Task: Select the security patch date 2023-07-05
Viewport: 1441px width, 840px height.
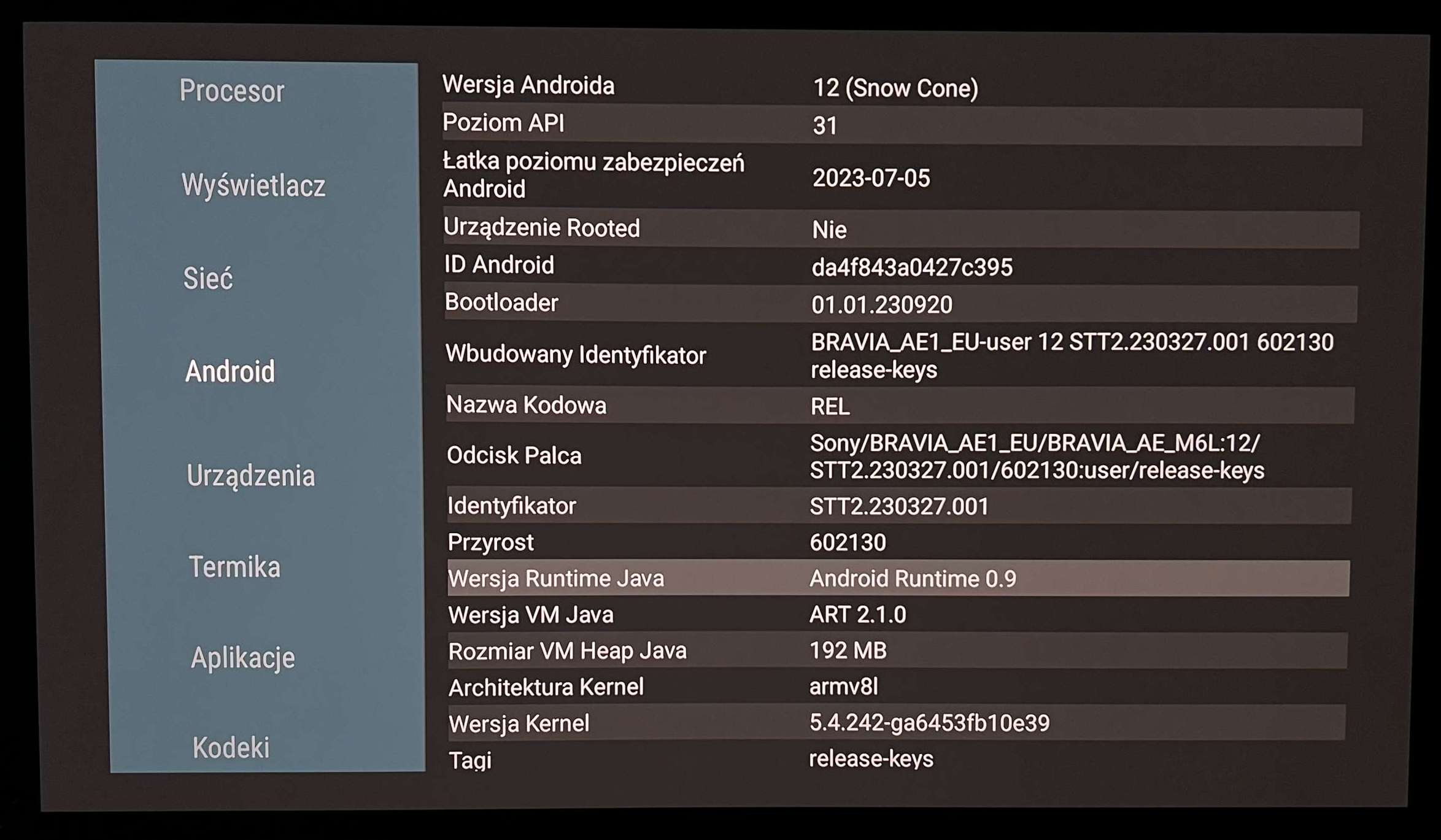Action: click(x=871, y=179)
